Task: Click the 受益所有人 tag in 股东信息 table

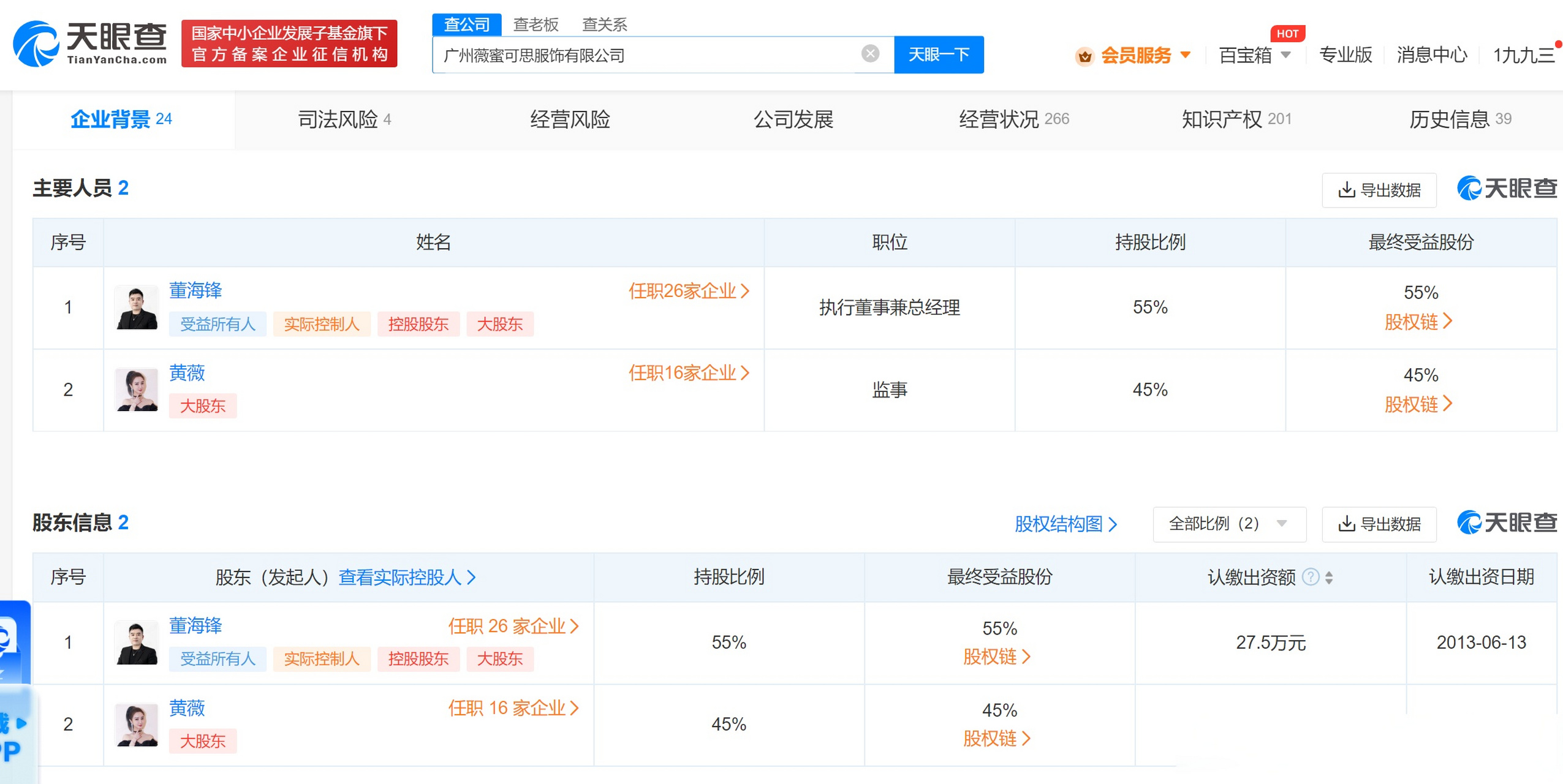Action: (x=218, y=659)
